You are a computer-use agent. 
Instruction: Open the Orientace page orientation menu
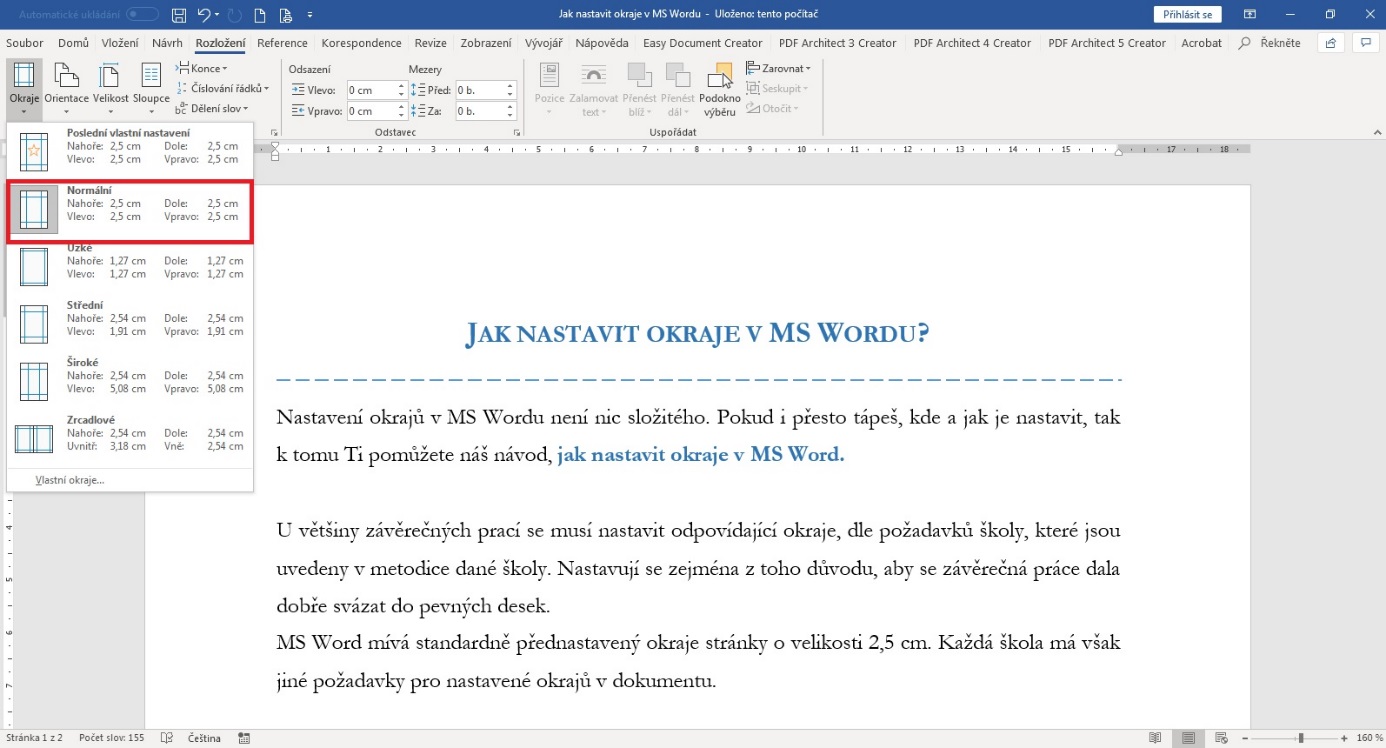click(x=66, y=88)
